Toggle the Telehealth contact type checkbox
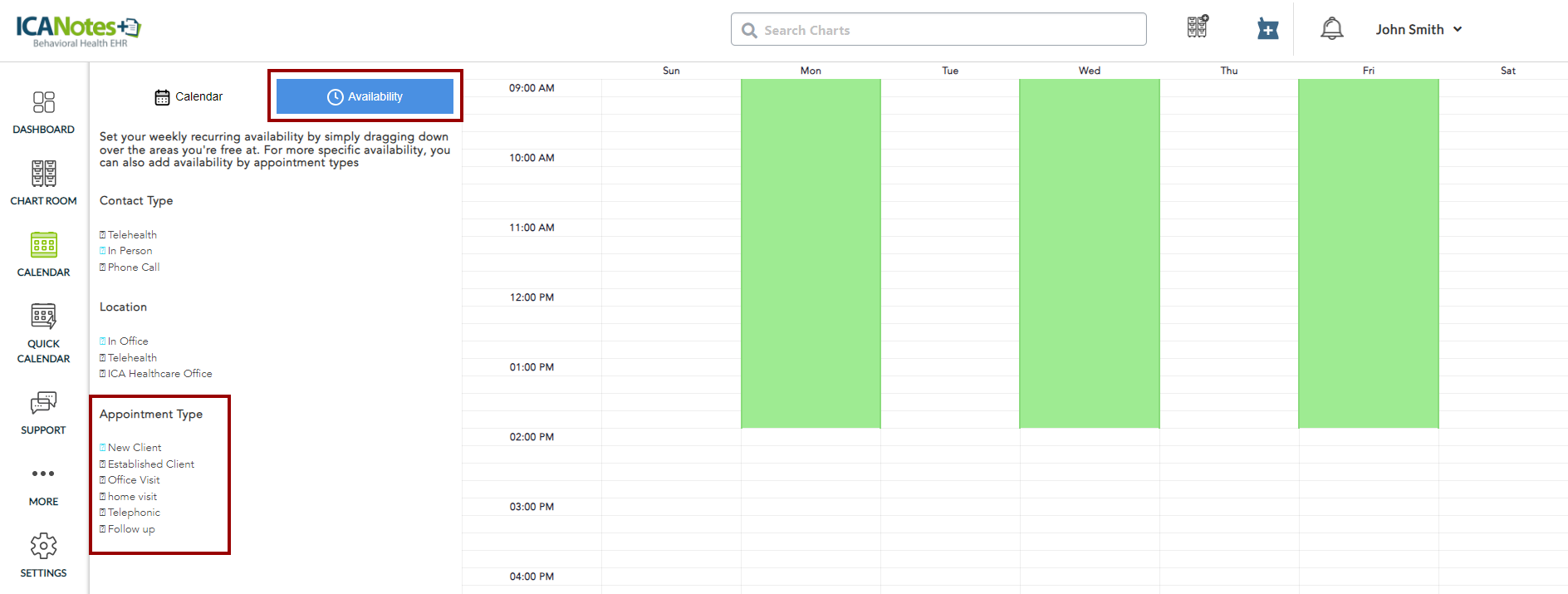The image size is (1568, 594). click(103, 235)
